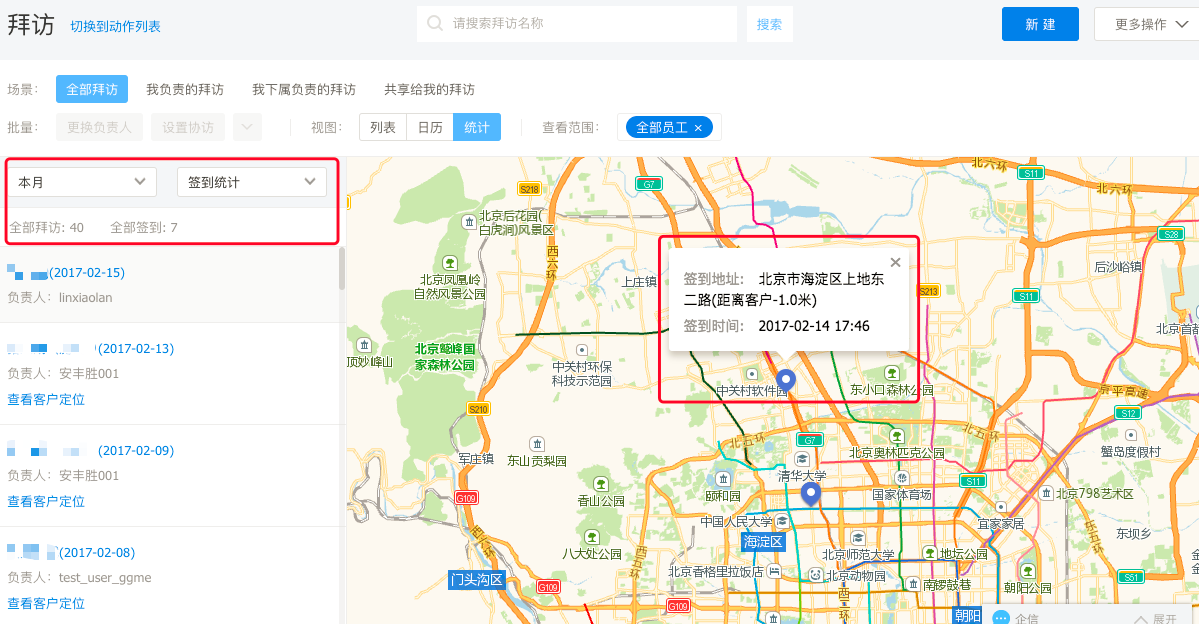Click the visit list scrollbar
This screenshot has height=624, width=1199.
point(342,270)
